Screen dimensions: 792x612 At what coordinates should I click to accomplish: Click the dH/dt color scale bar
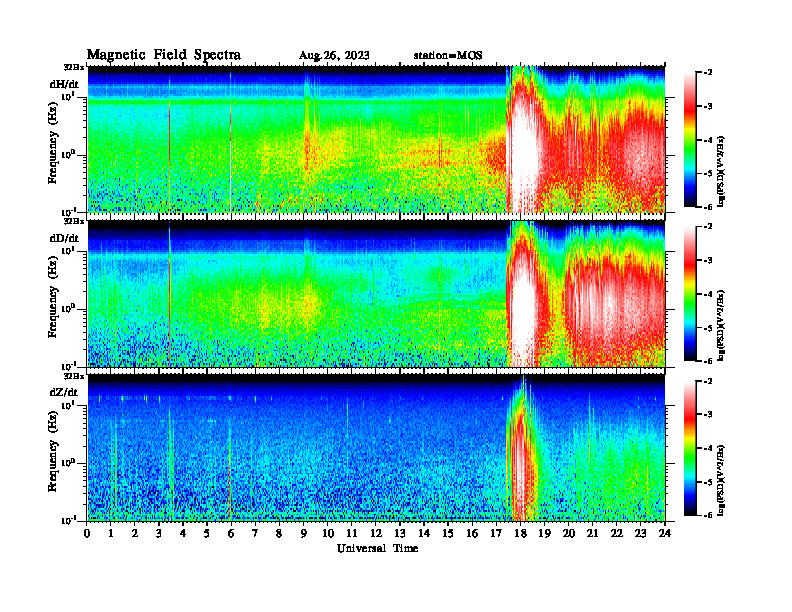[x=690, y=140]
